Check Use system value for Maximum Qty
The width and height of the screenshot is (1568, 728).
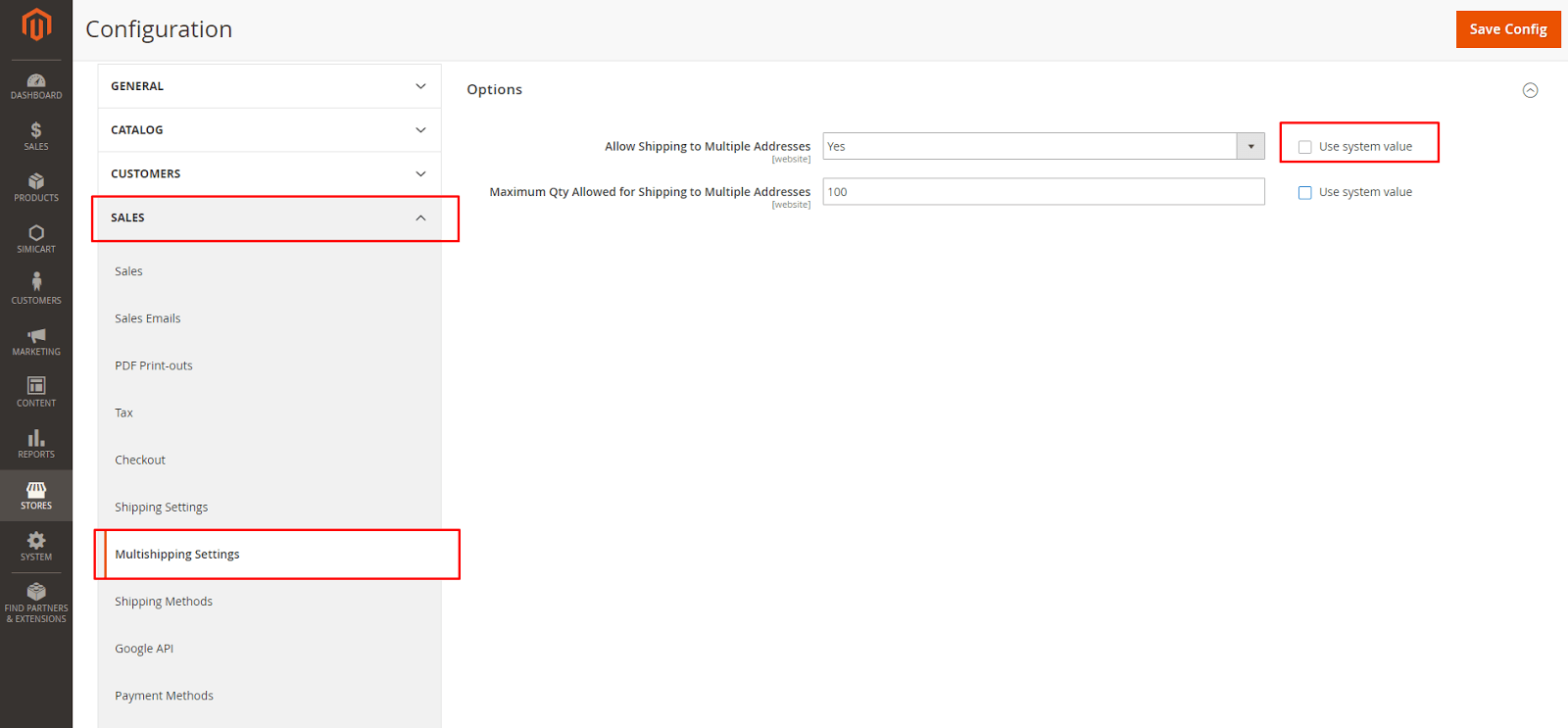coord(1304,193)
